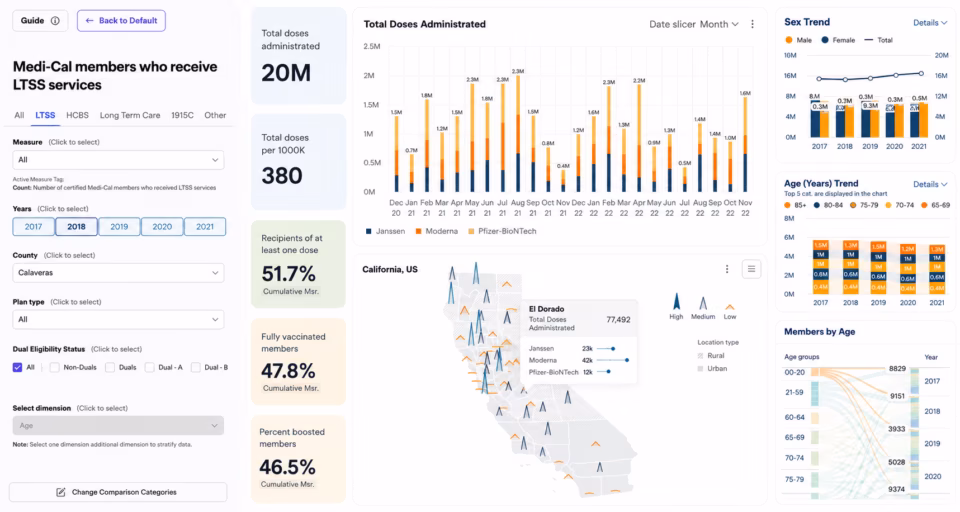Open the Select dimension Age dropdown
This screenshot has height=512, width=960.
pos(118,426)
